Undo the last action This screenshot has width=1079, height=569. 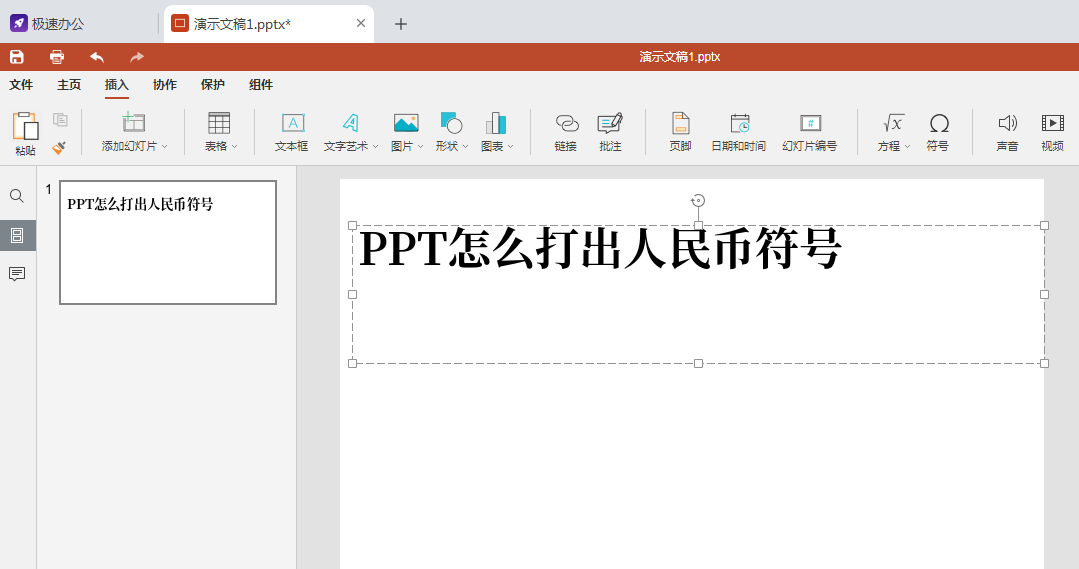(x=97, y=57)
